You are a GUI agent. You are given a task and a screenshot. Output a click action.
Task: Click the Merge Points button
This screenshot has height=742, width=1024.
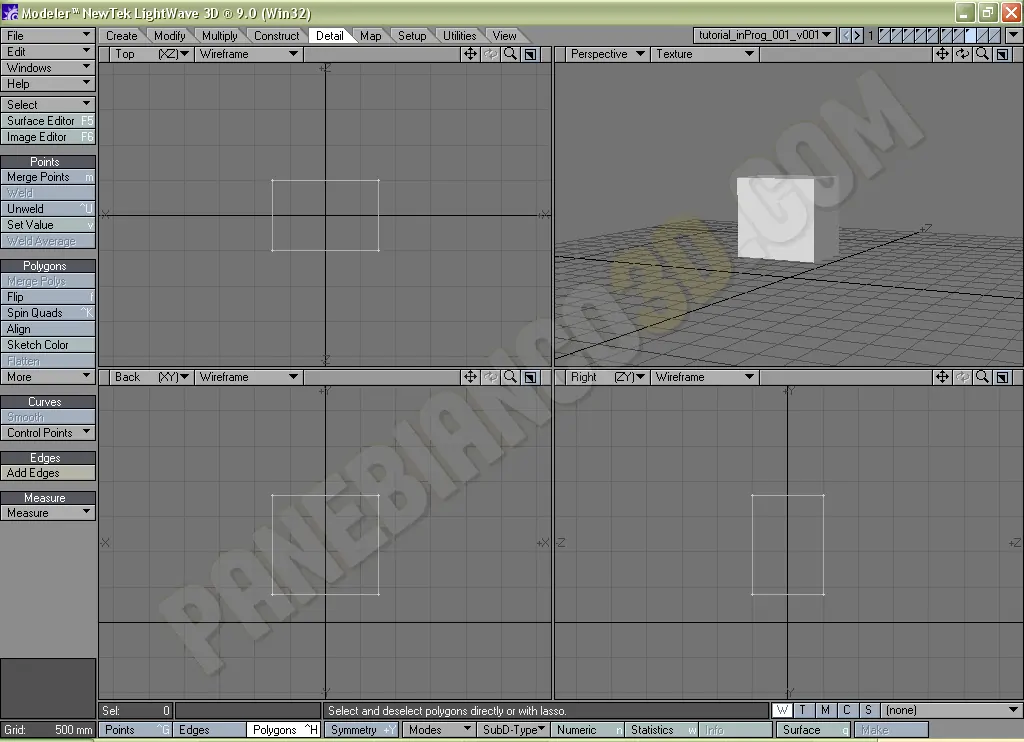point(48,177)
